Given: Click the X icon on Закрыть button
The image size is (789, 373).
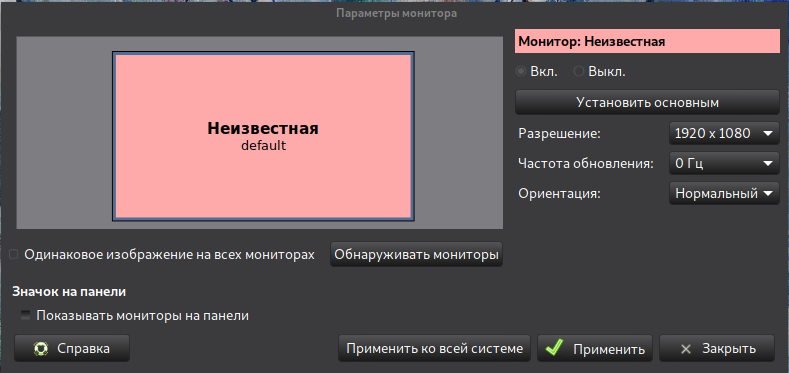Looking at the screenshot, I should pyautogui.click(x=685, y=349).
